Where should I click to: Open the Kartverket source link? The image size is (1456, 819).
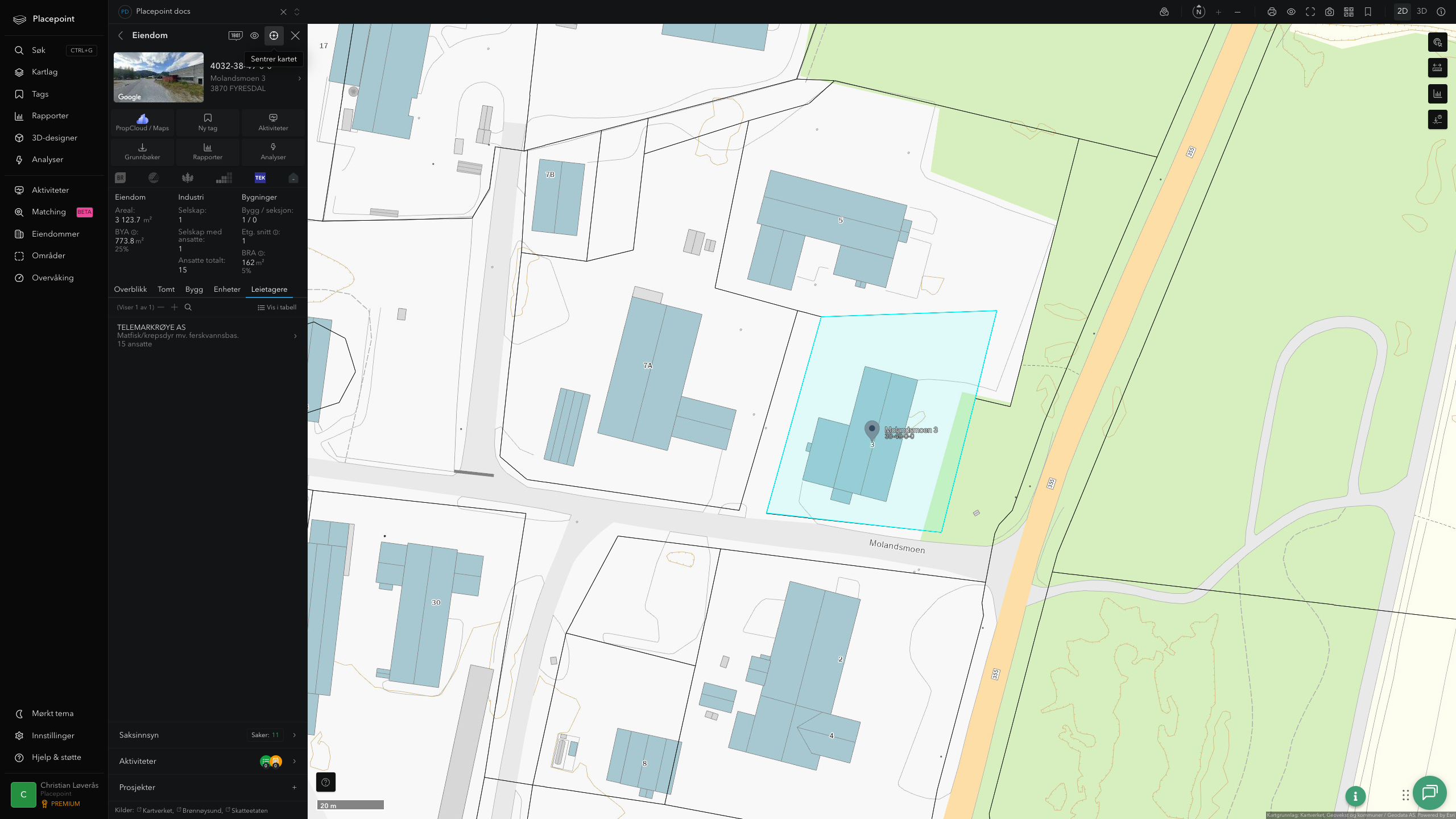click(x=157, y=810)
